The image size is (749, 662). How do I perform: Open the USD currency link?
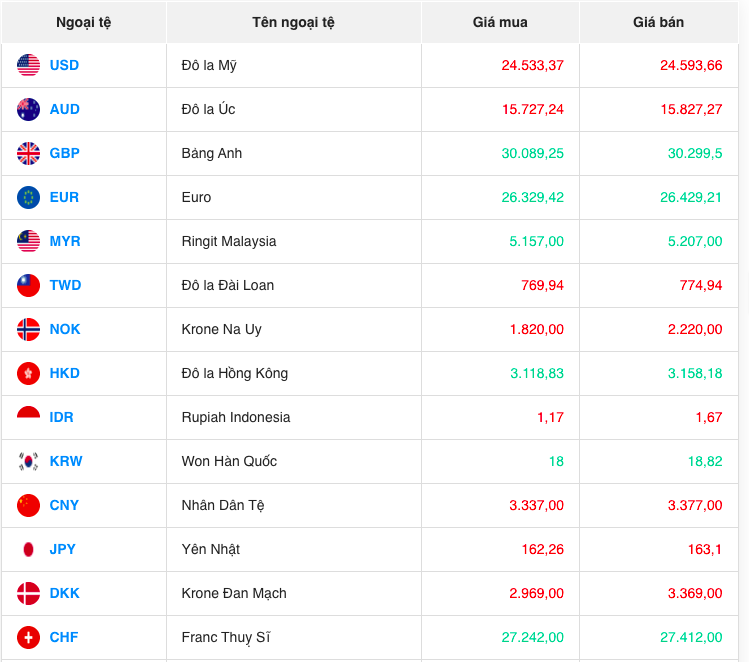(64, 65)
